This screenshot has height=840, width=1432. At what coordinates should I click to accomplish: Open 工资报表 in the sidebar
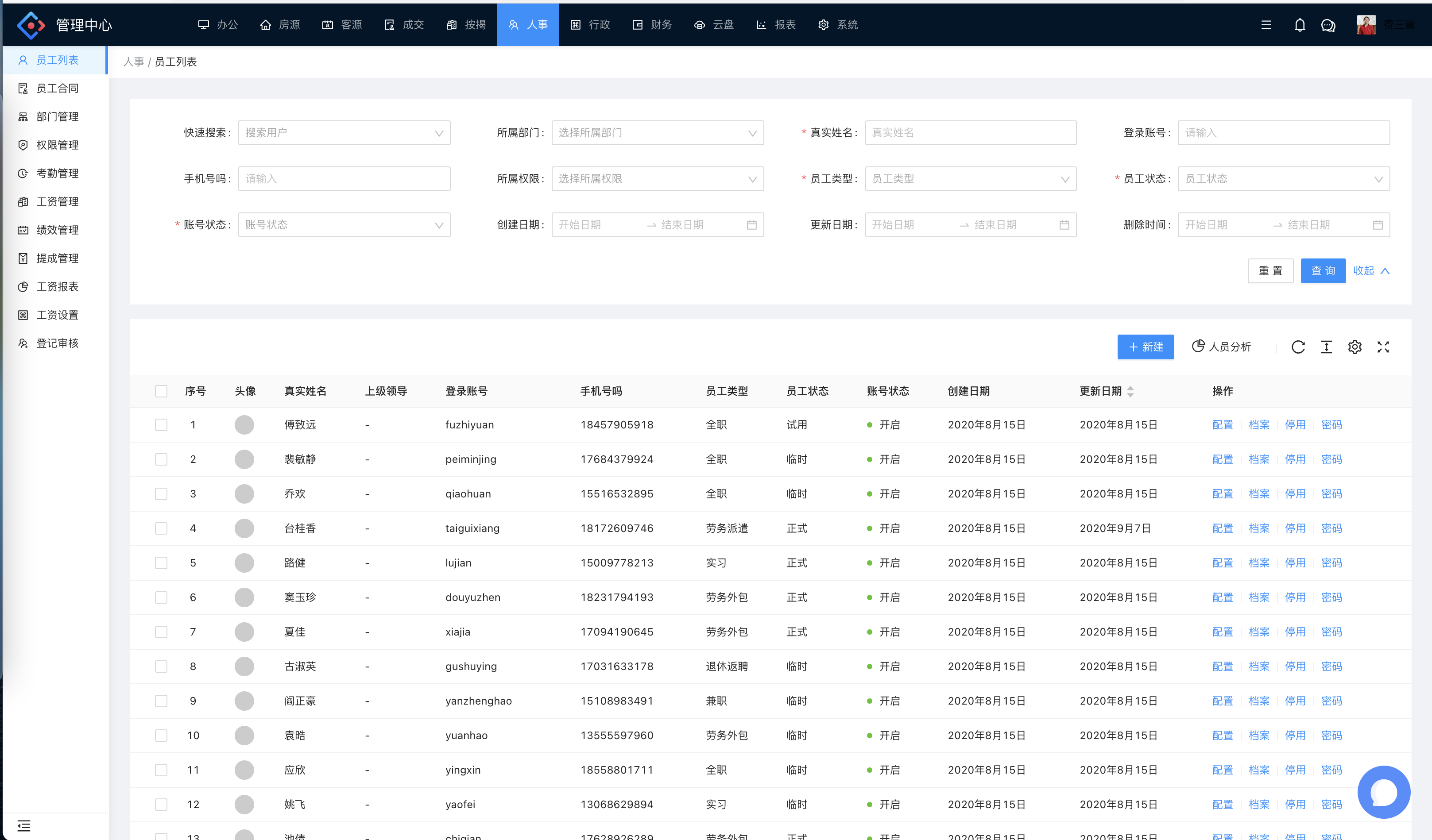pos(54,287)
